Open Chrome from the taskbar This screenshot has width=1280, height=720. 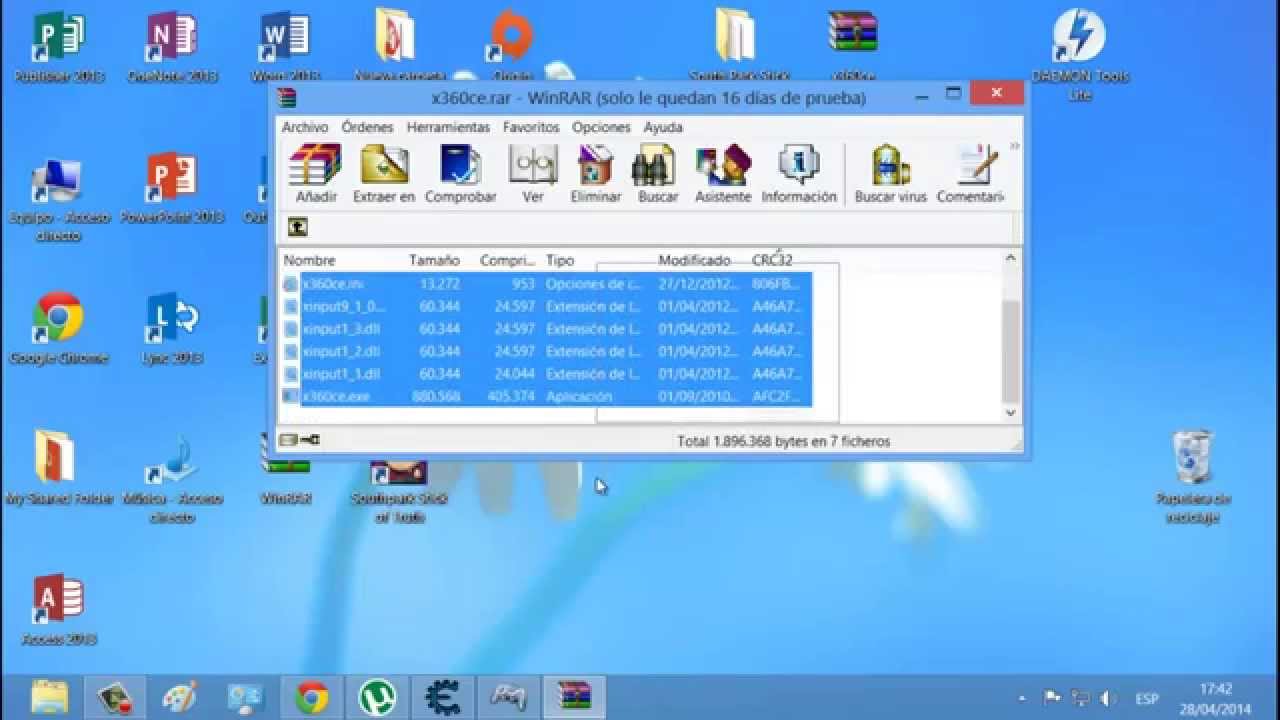point(312,697)
